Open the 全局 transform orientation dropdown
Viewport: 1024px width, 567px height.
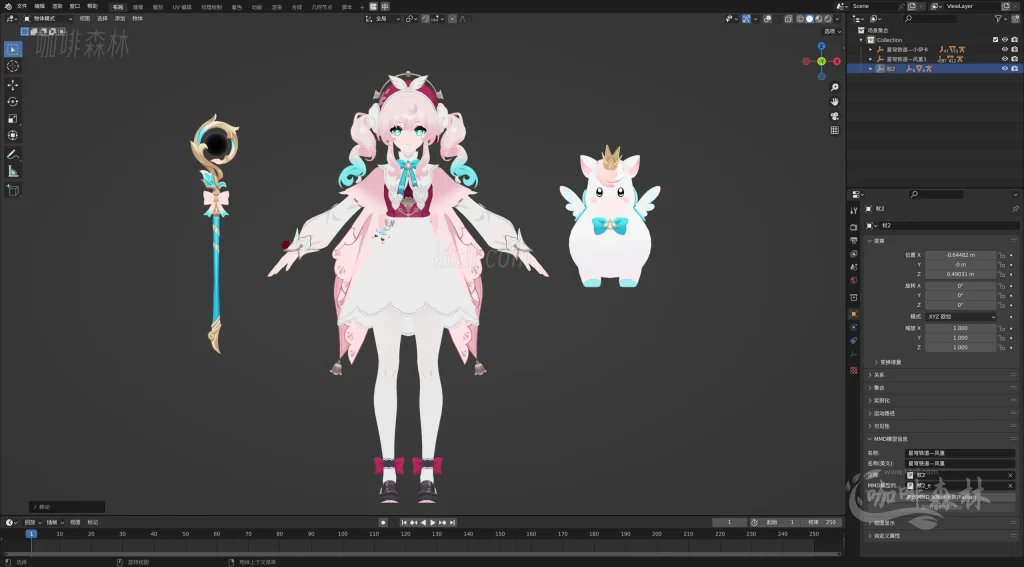point(383,18)
